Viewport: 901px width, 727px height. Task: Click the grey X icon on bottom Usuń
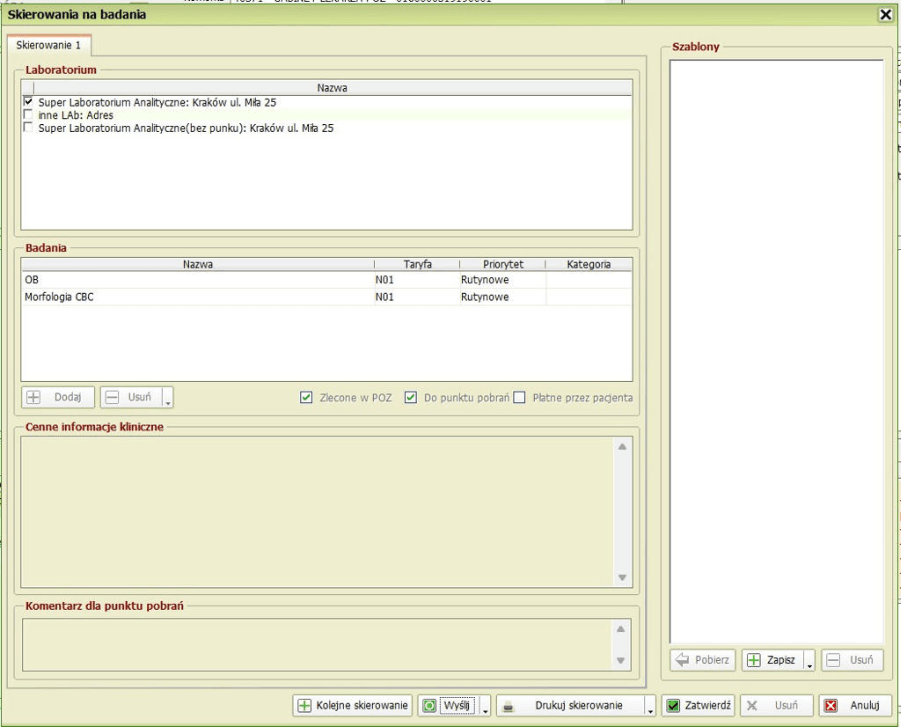[x=752, y=706]
